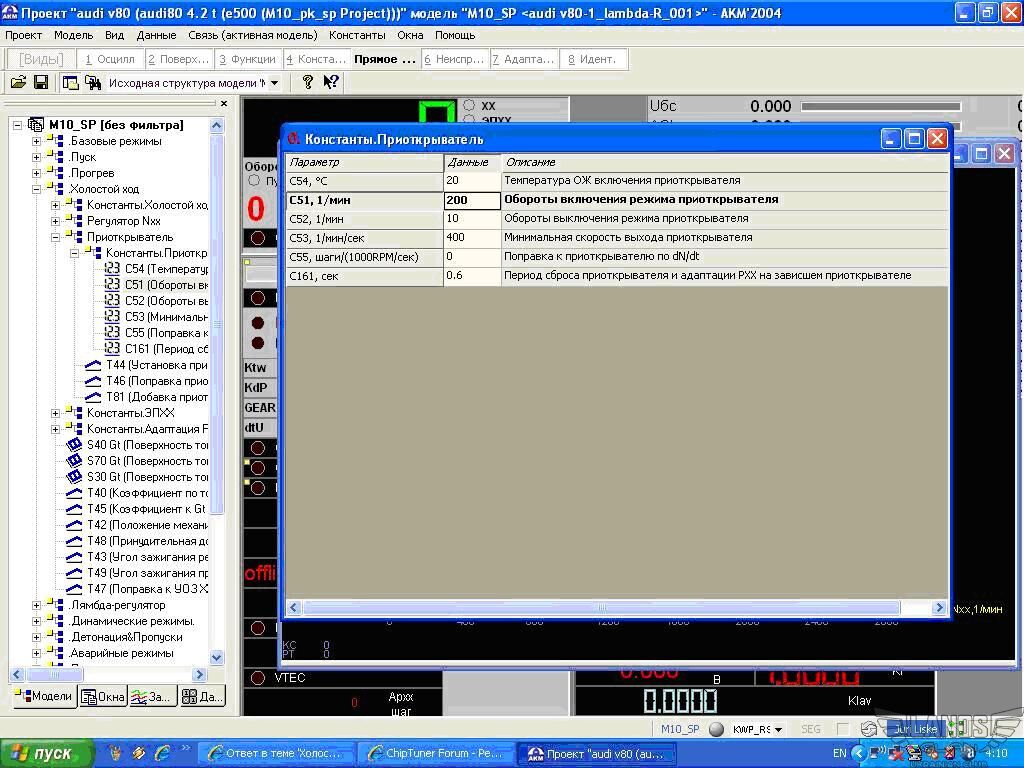Screen dimensions: 1024x768
Task: Expand the Лямбда-регулятор tree node
Action: click(37, 605)
